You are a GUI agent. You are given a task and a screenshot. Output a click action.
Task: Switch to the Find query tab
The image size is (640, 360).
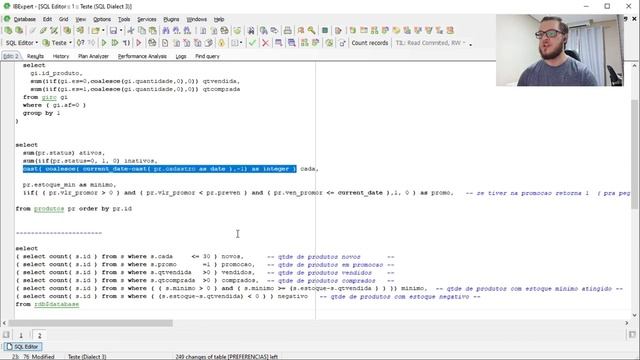pos(207,56)
